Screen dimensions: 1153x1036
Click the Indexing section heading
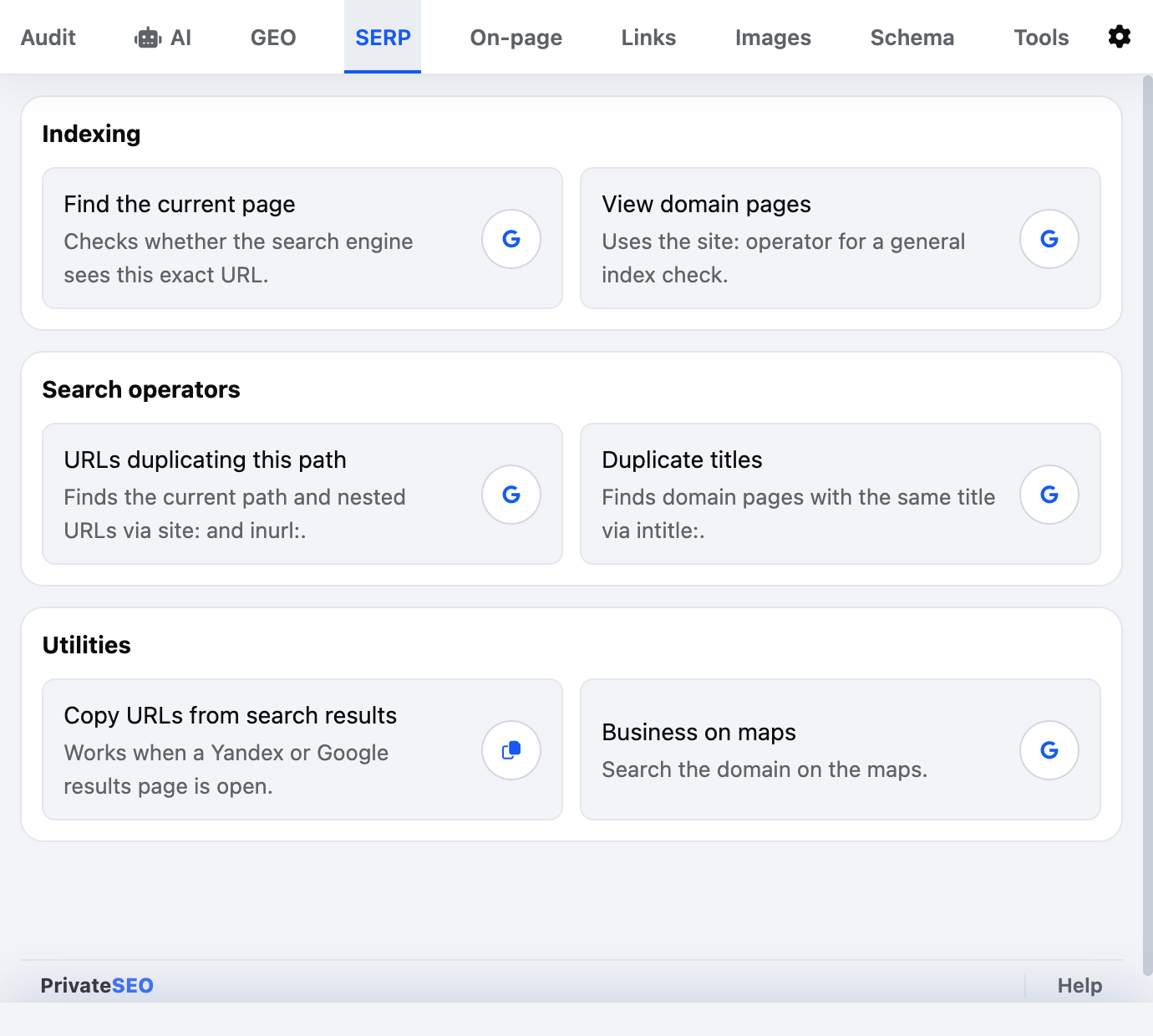point(92,134)
